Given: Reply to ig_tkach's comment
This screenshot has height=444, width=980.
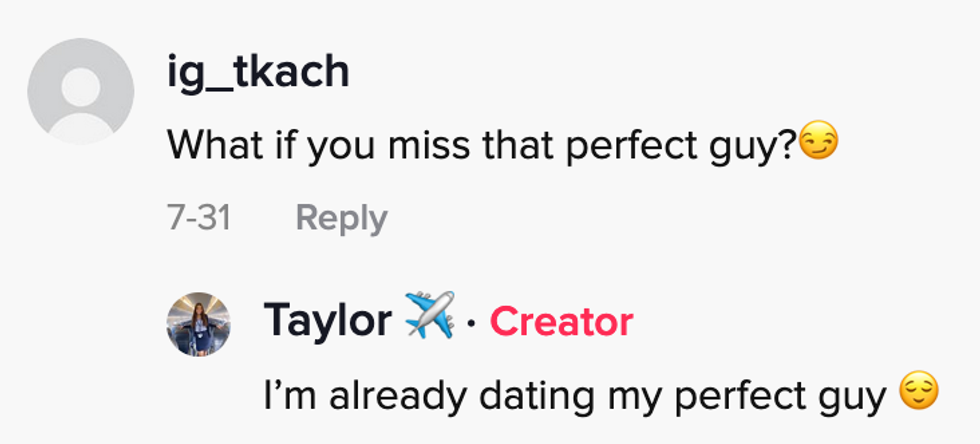Looking at the screenshot, I should (341, 217).
